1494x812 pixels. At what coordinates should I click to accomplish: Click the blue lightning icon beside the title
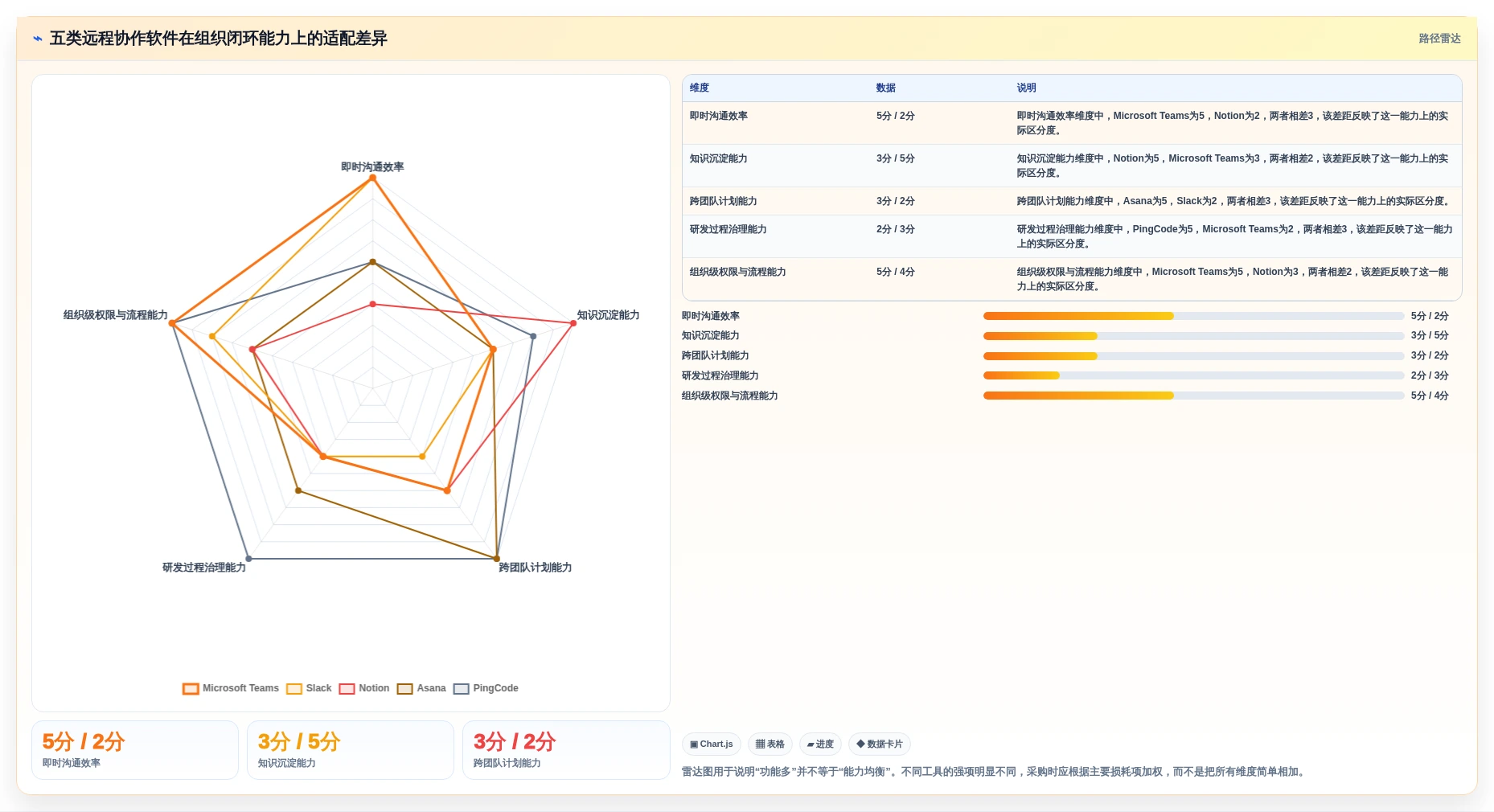click(37, 39)
